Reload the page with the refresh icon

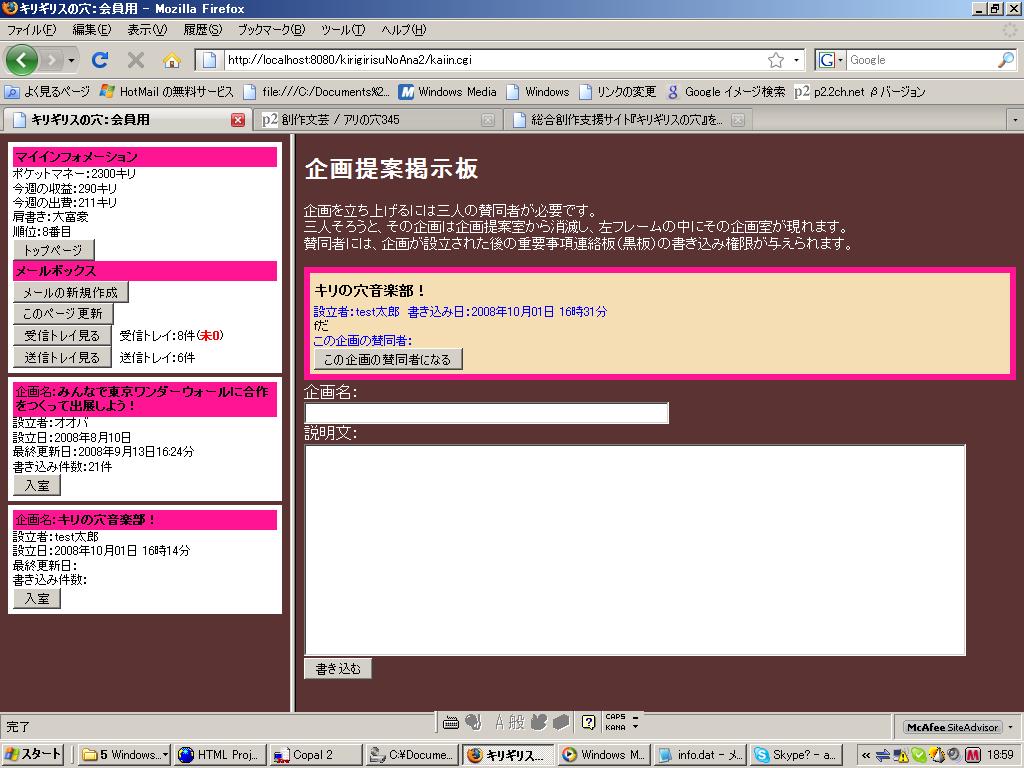tap(100, 60)
